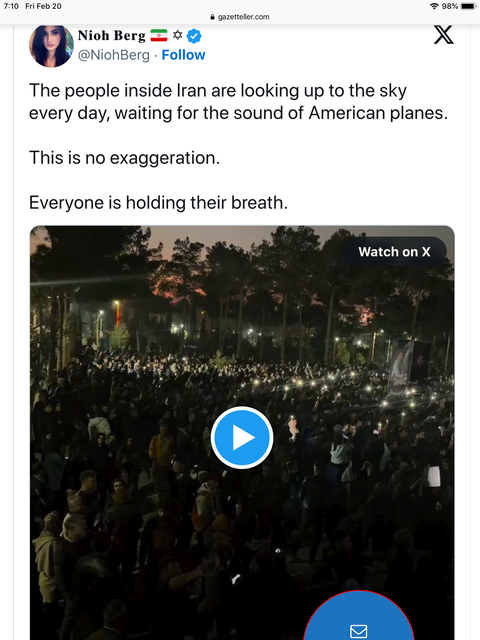Play the embedded tweet video

pos(242,437)
